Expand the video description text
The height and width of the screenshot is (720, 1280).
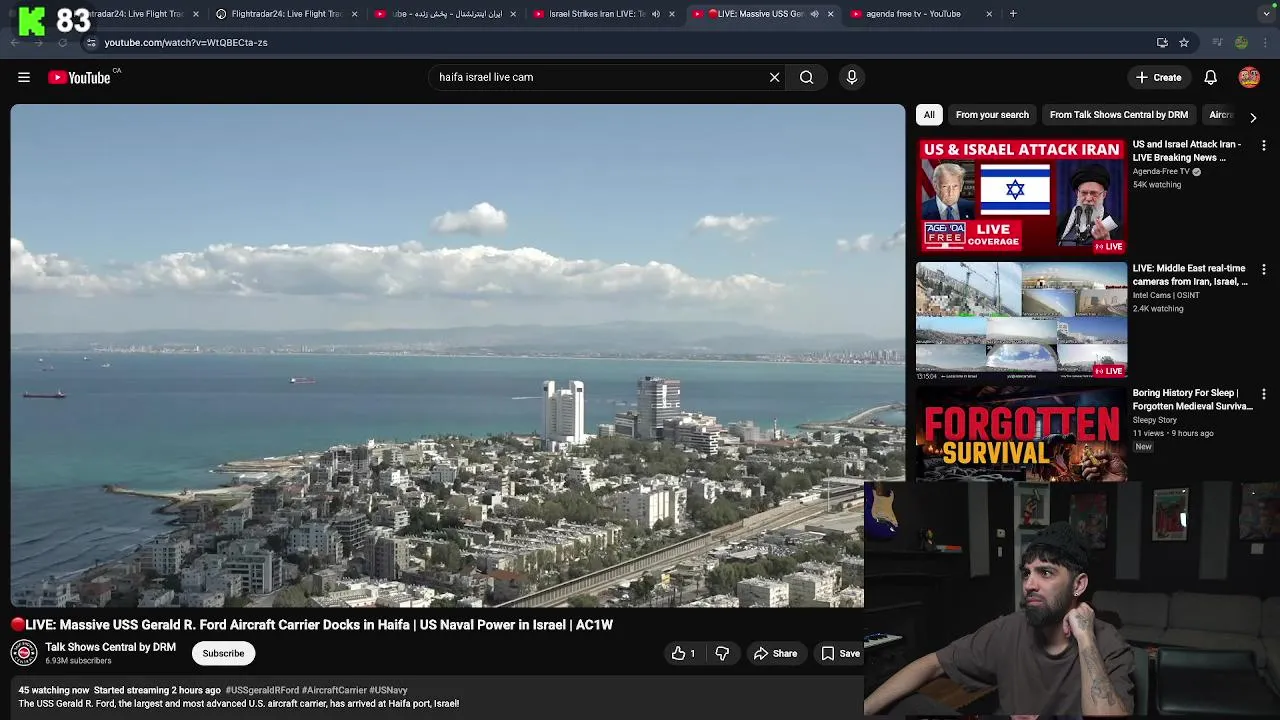point(238,704)
